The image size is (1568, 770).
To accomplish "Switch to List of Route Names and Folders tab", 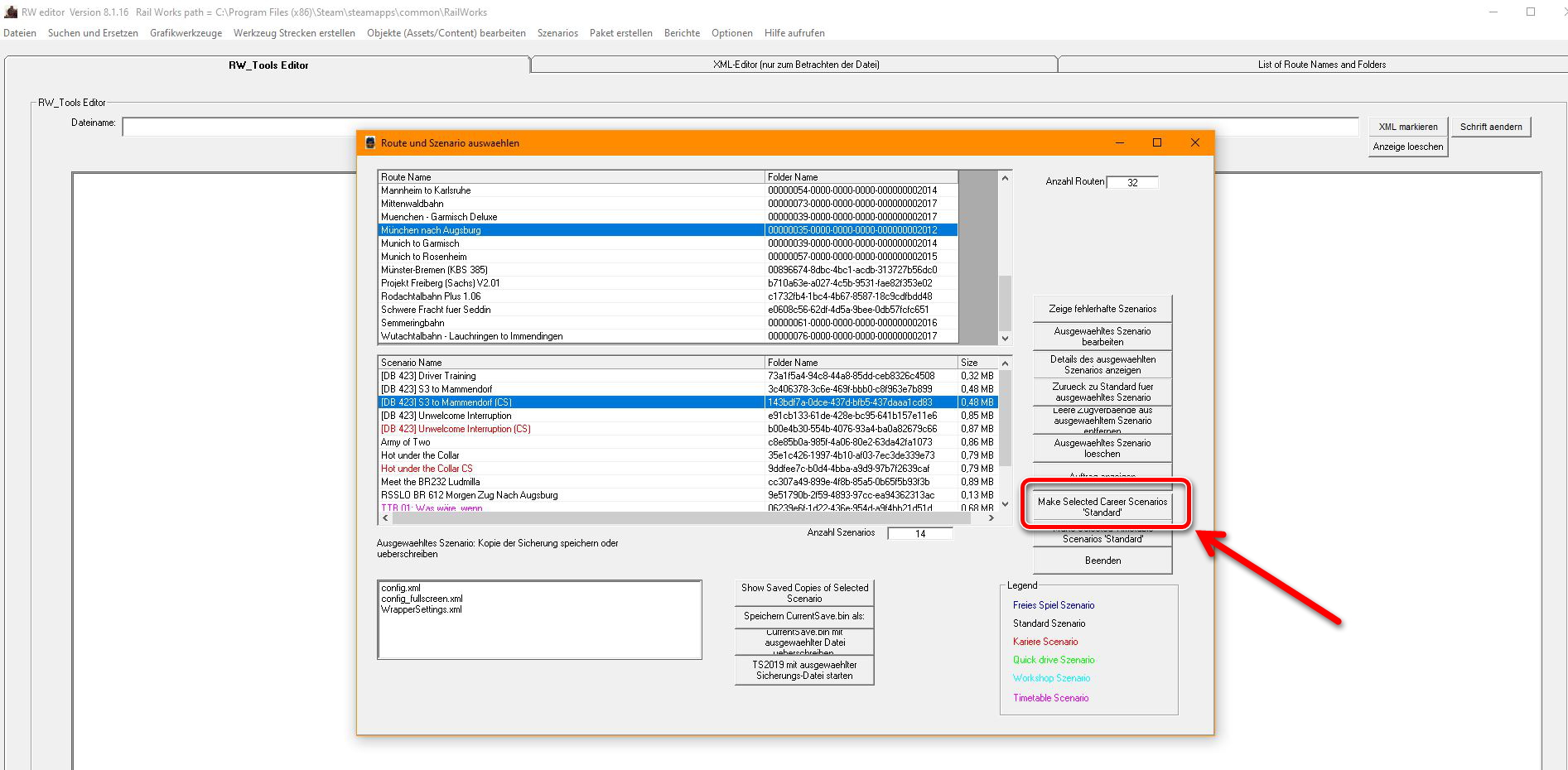I will click(1320, 65).
